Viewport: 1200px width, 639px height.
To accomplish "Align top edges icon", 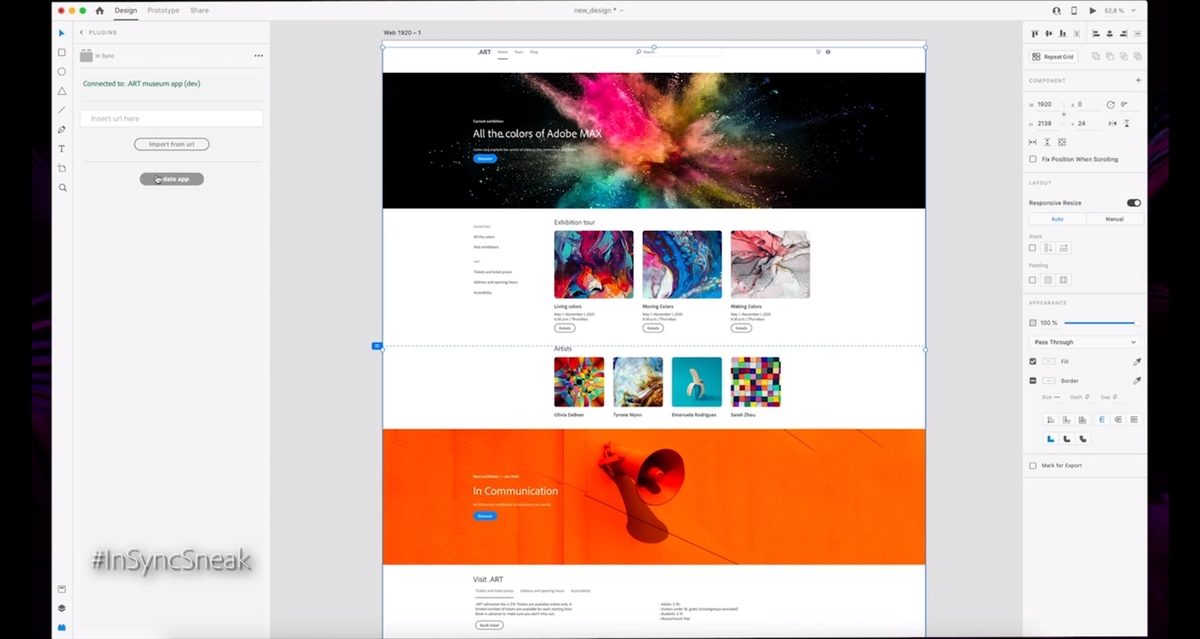I will click(x=1035, y=34).
